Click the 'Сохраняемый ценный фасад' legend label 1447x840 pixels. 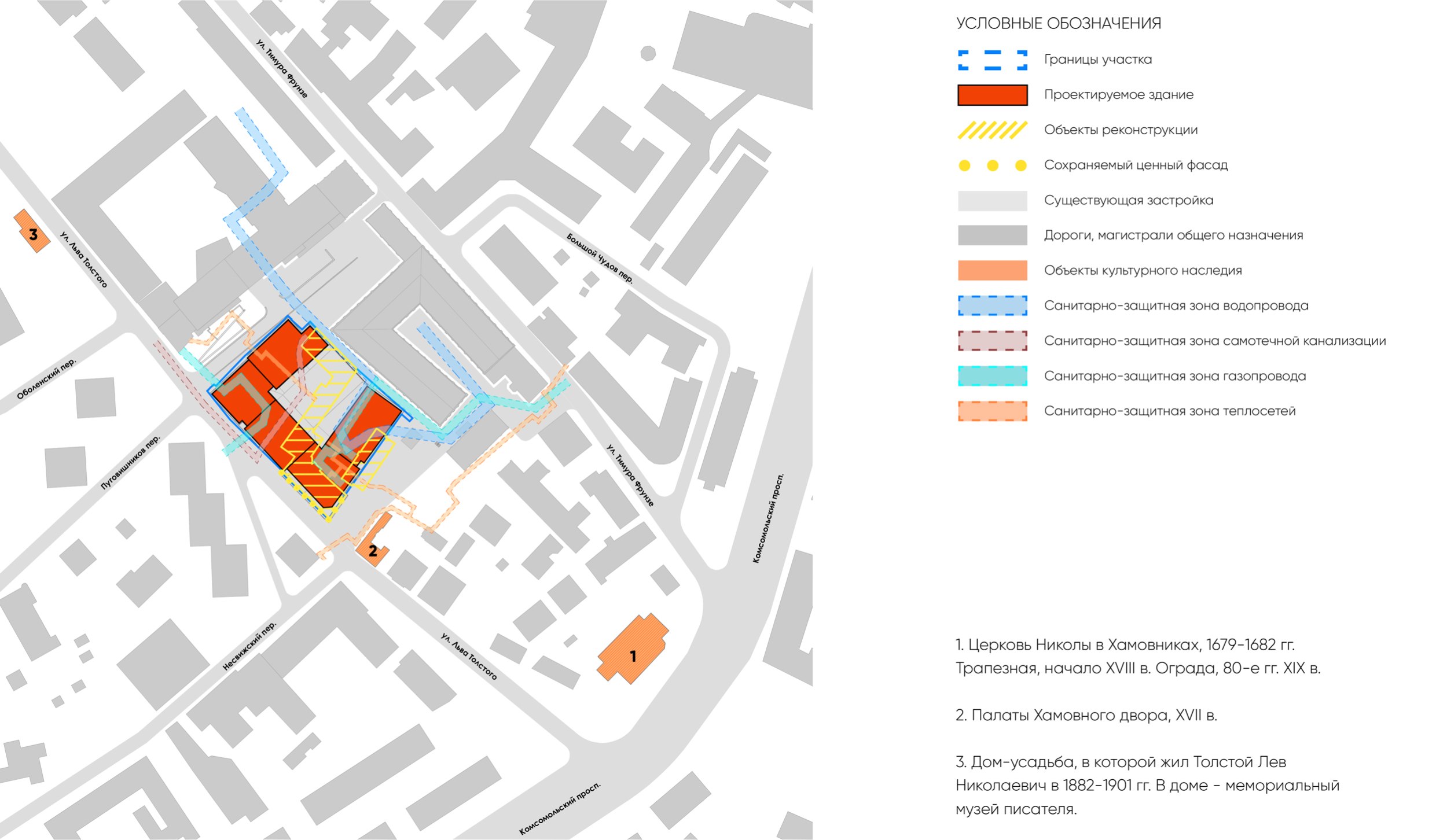coord(1136,165)
